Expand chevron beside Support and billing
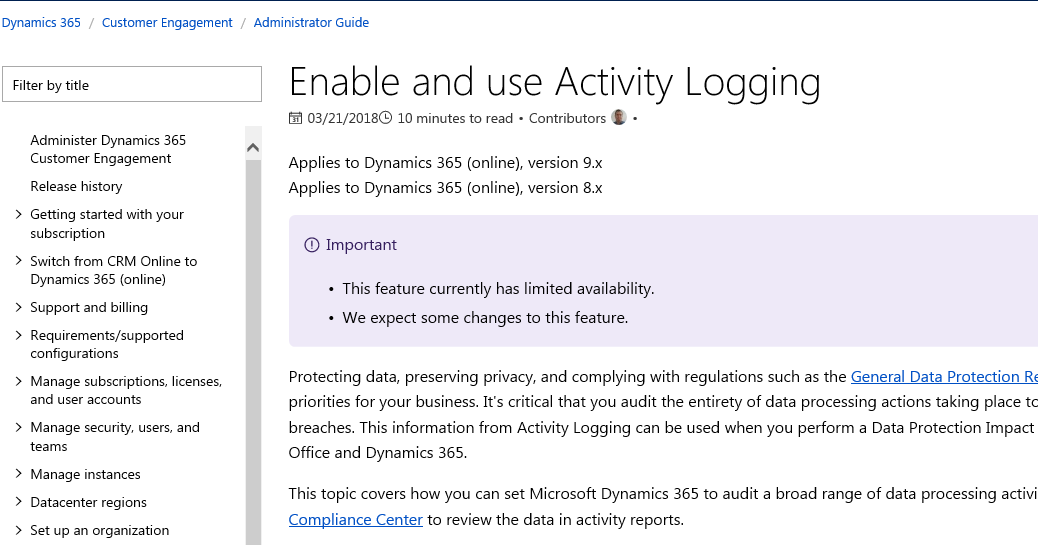1038x545 pixels. click(19, 307)
